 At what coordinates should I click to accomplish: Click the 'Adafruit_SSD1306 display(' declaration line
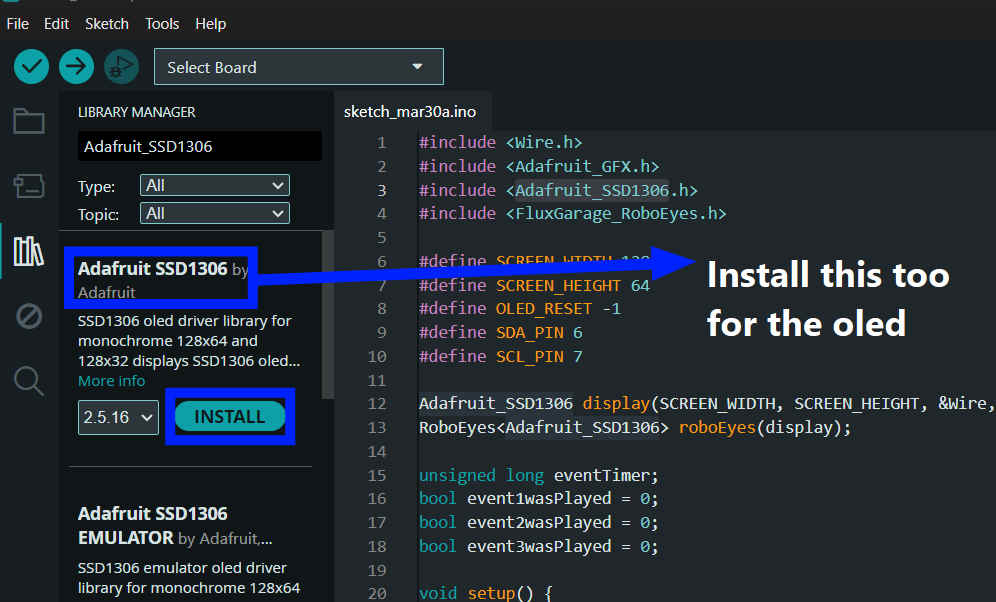(705, 403)
